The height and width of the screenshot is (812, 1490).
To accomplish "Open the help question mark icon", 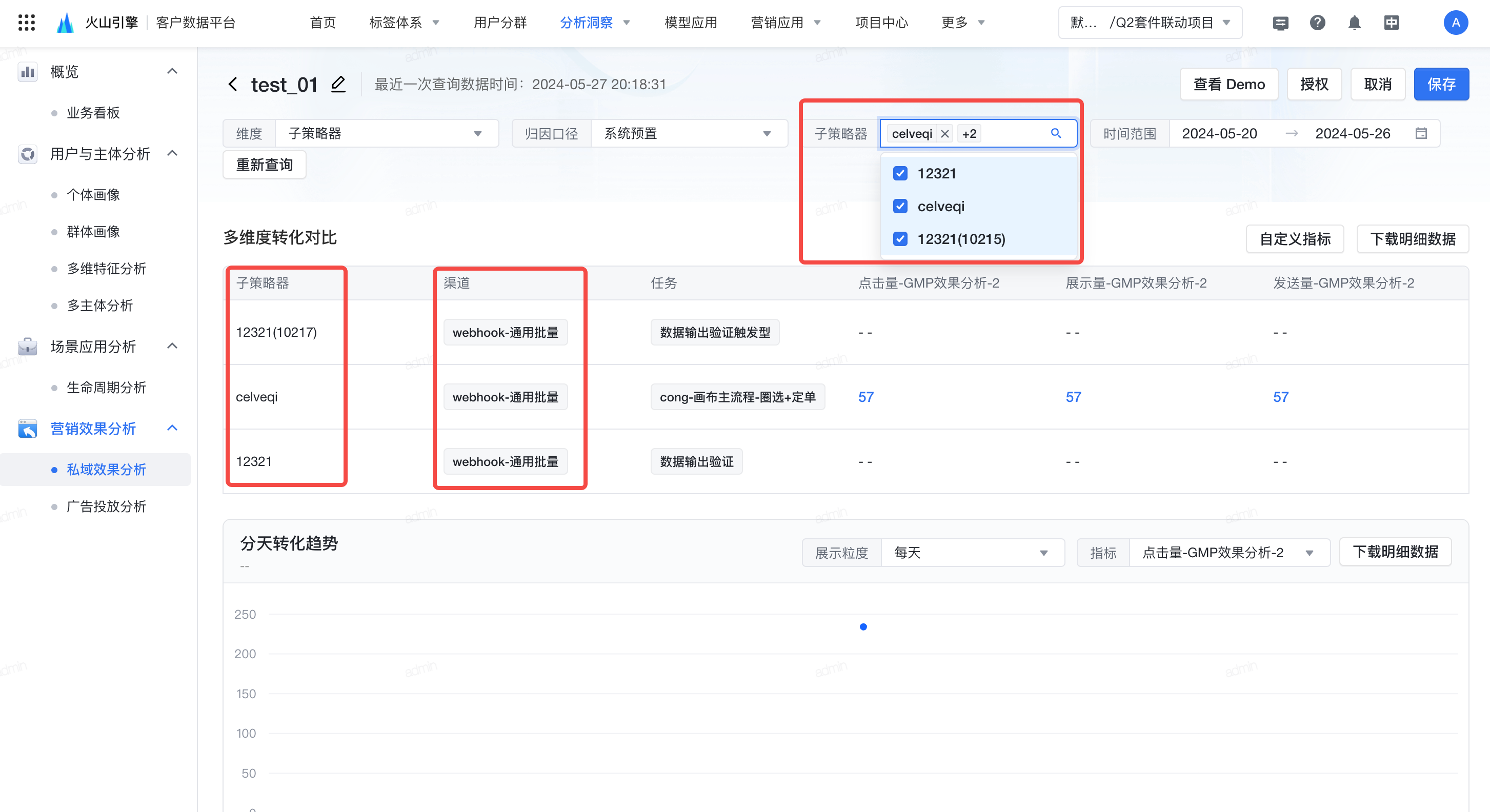I will [1318, 23].
